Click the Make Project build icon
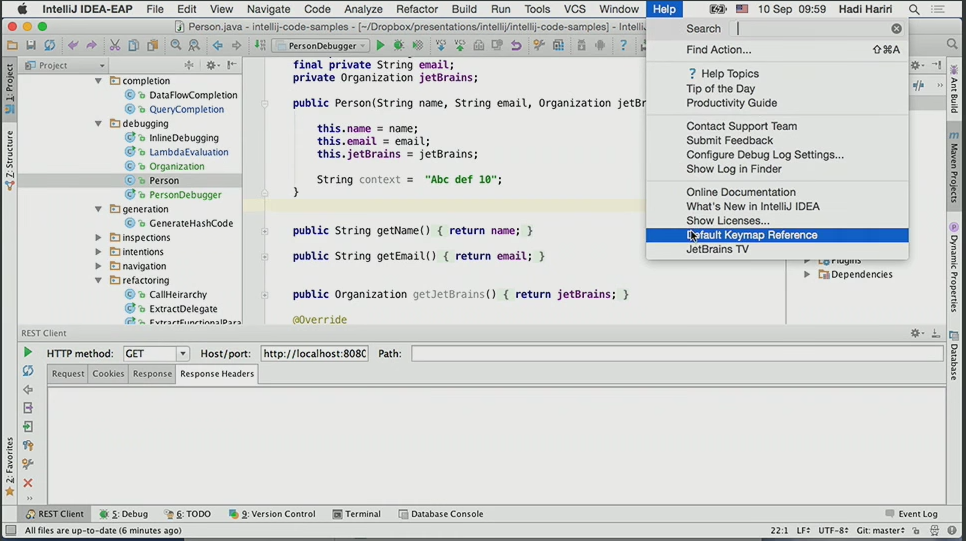This screenshot has width=966, height=541. pos(260,46)
